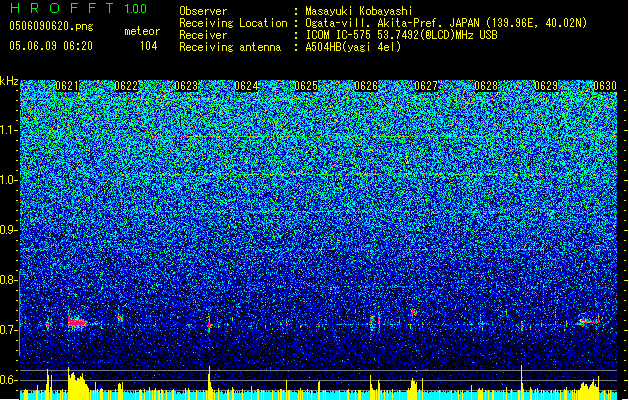Click the meteor echo just past 0622
Viewport: 629px width, 400px height.
(x=120, y=318)
